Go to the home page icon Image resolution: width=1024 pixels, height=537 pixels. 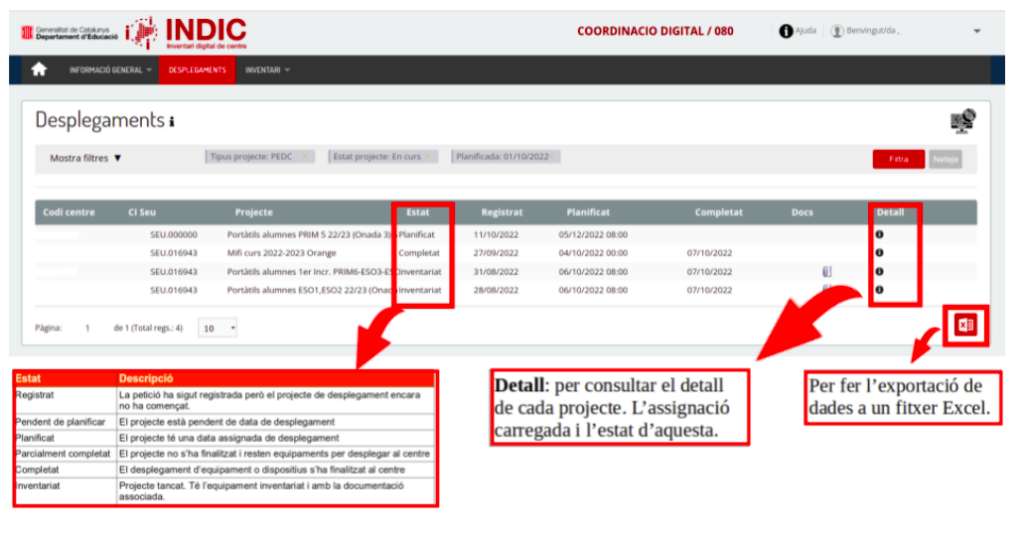pyautogui.click(x=39, y=70)
